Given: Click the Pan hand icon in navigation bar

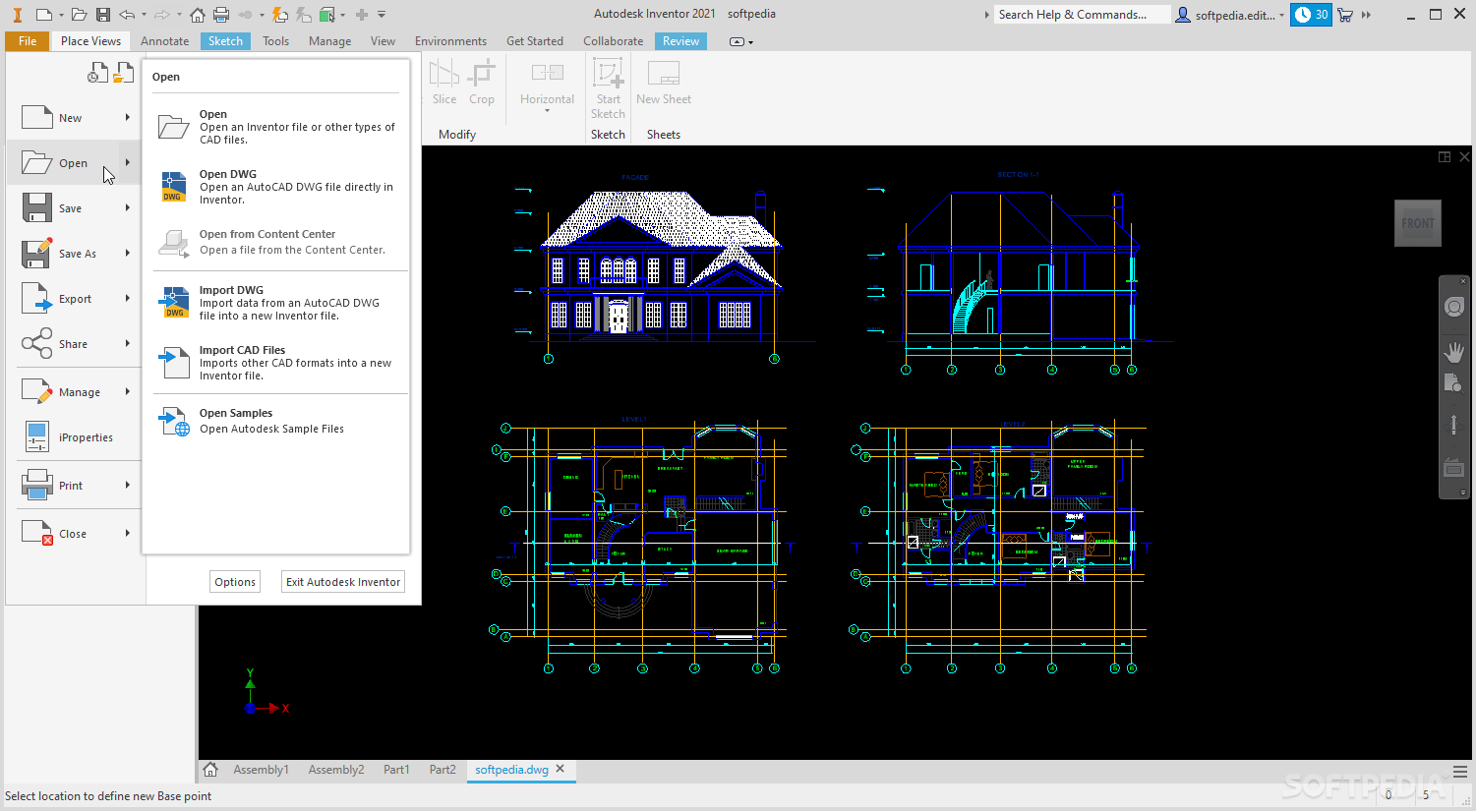Looking at the screenshot, I should (1454, 352).
